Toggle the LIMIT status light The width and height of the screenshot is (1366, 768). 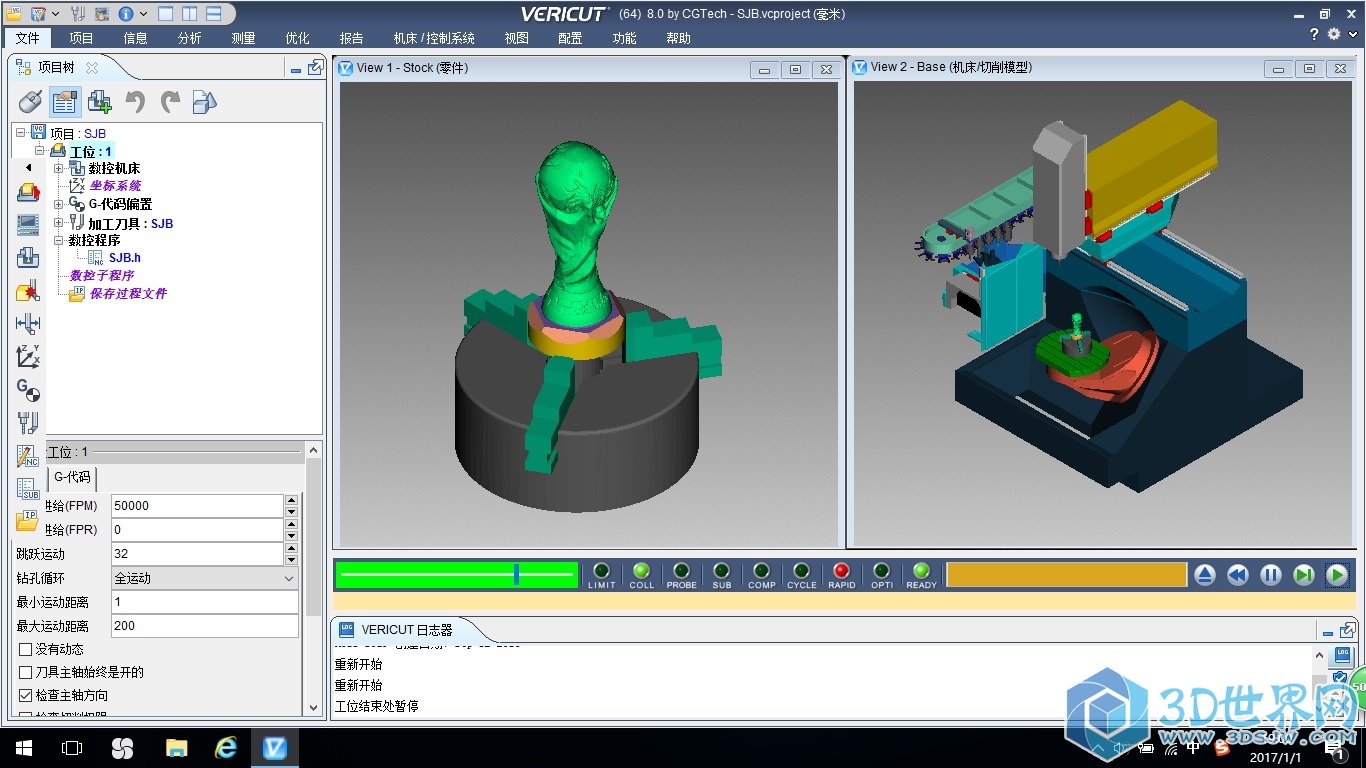pos(601,571)
